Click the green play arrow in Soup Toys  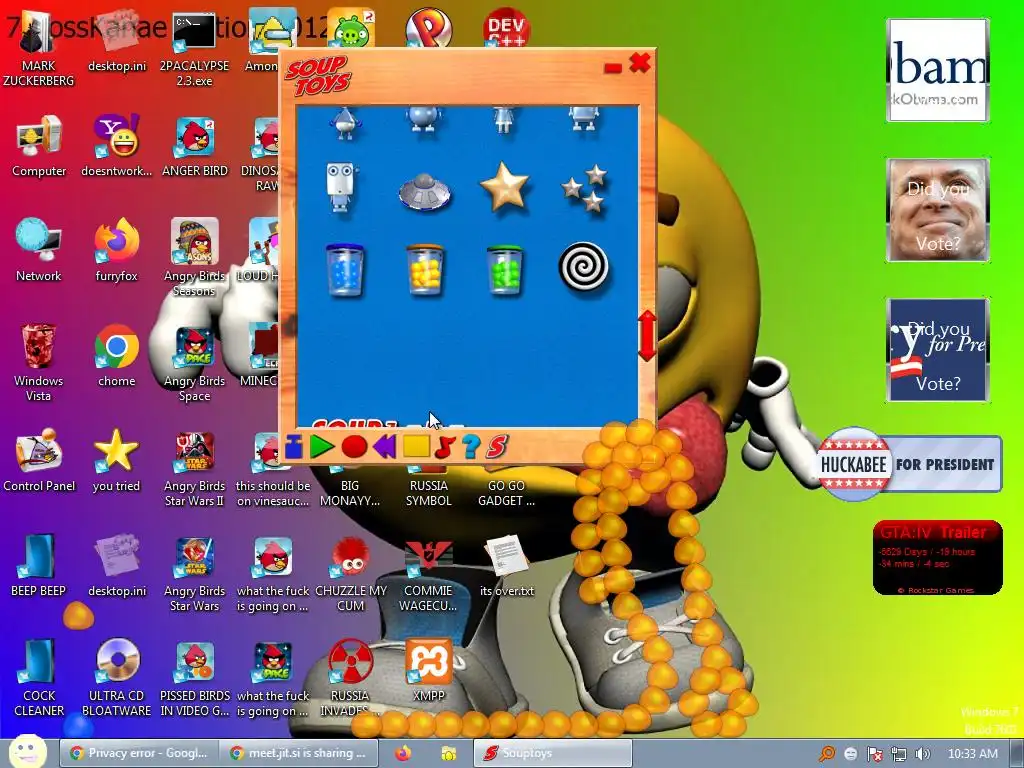(321, 447)
